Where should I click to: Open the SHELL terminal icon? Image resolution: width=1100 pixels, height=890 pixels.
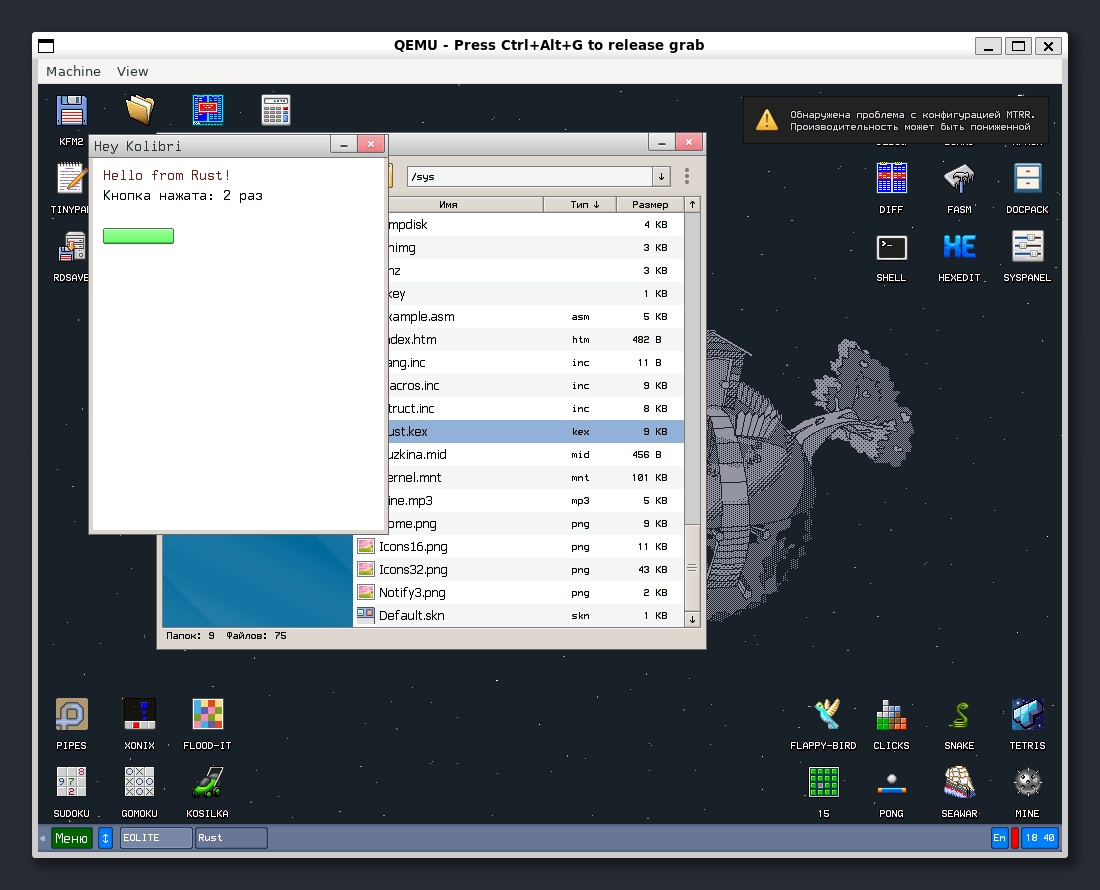click(x=891, y=248)
